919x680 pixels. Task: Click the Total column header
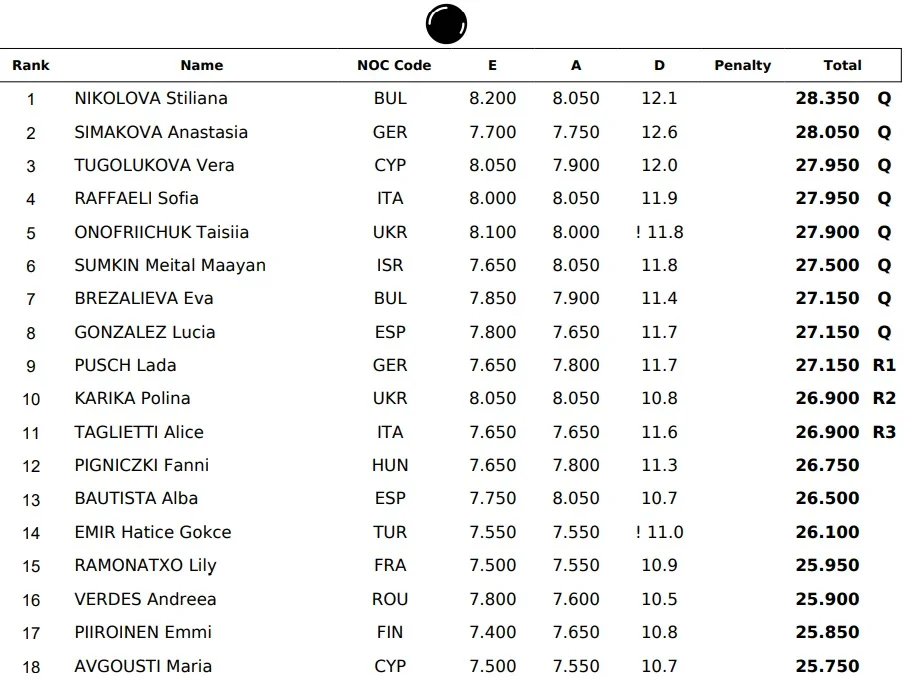(x=842, y=65)
